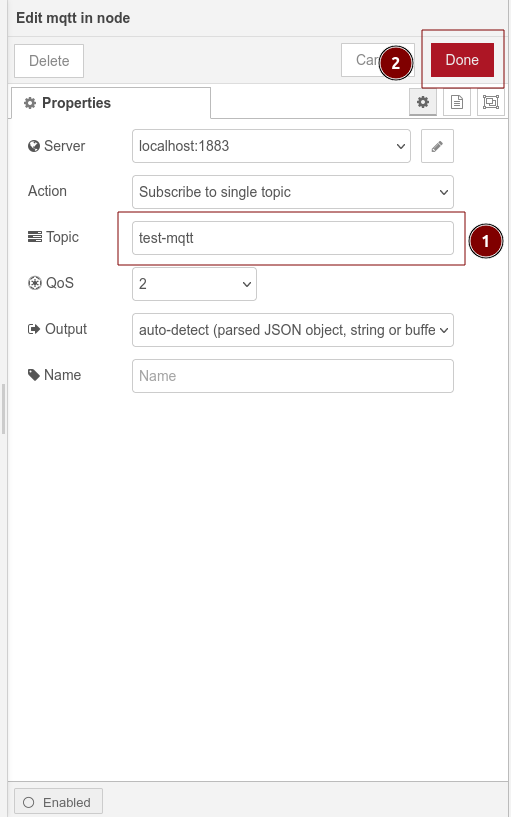Click the Output arrow icon
The image size is (511, 817).
click(34, 329)
